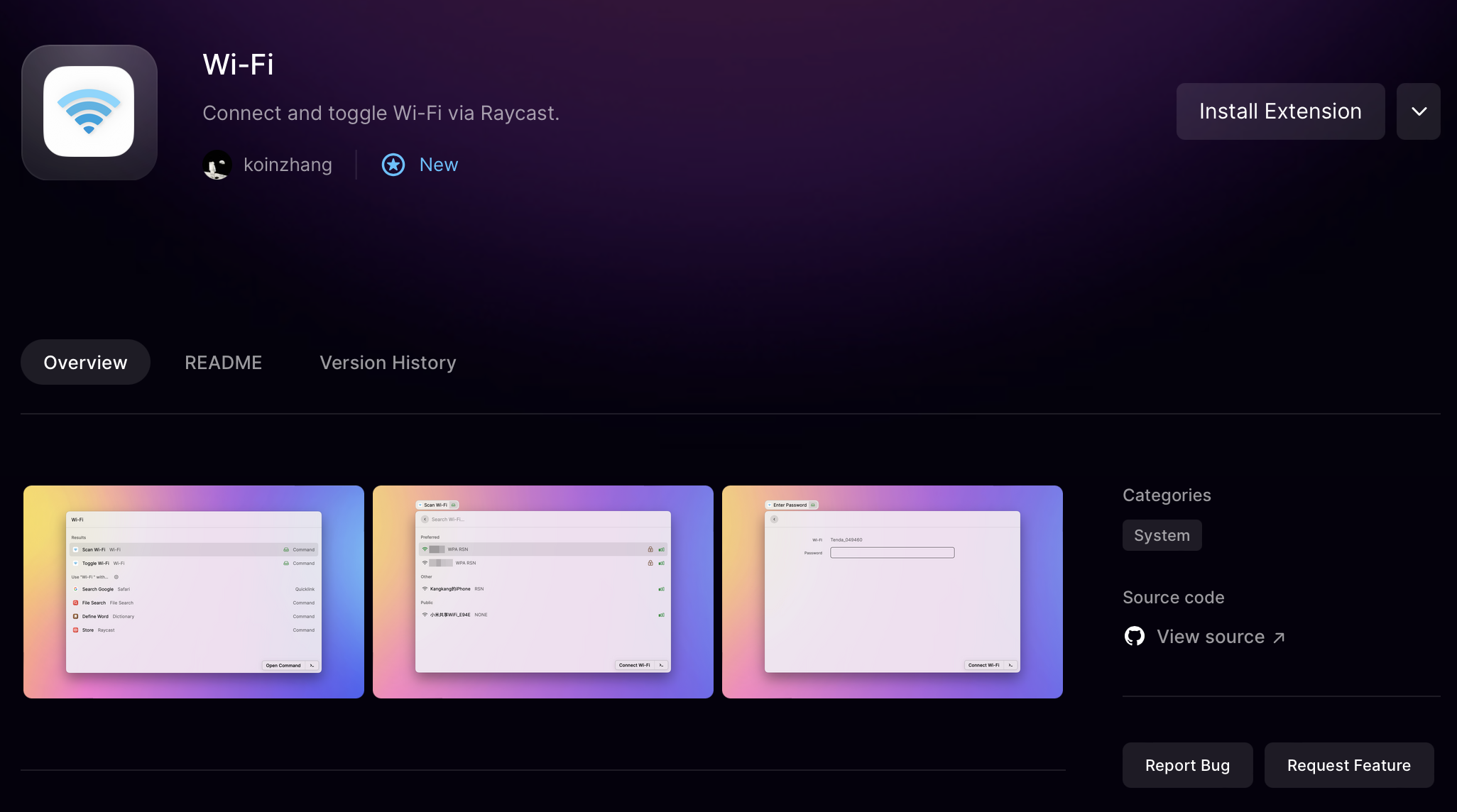Open the Enter Password screenshot thumbnail
Viewport: 1457px width, 812px height.
[893, 591]
